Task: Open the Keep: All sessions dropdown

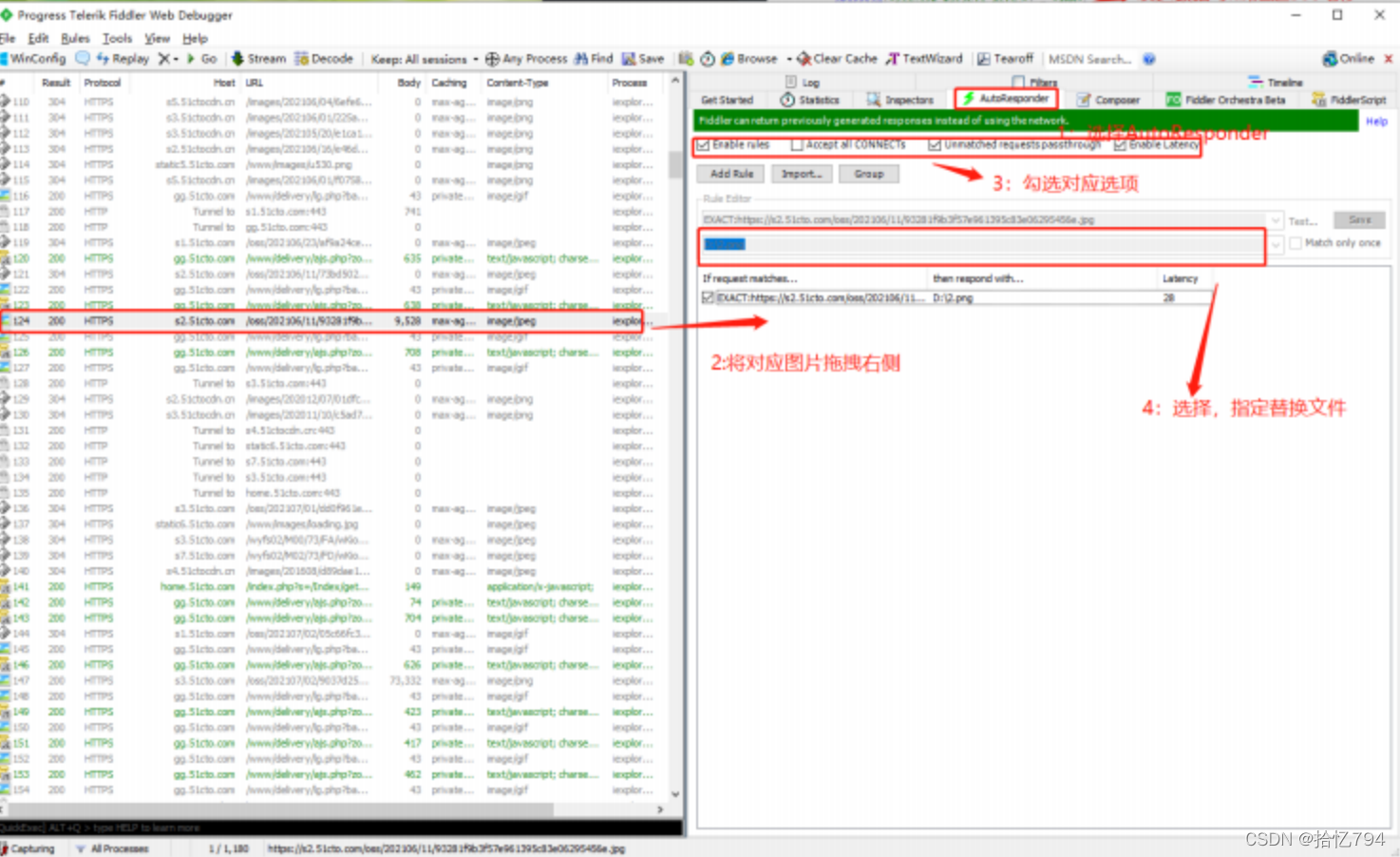Action: [425, 59]
